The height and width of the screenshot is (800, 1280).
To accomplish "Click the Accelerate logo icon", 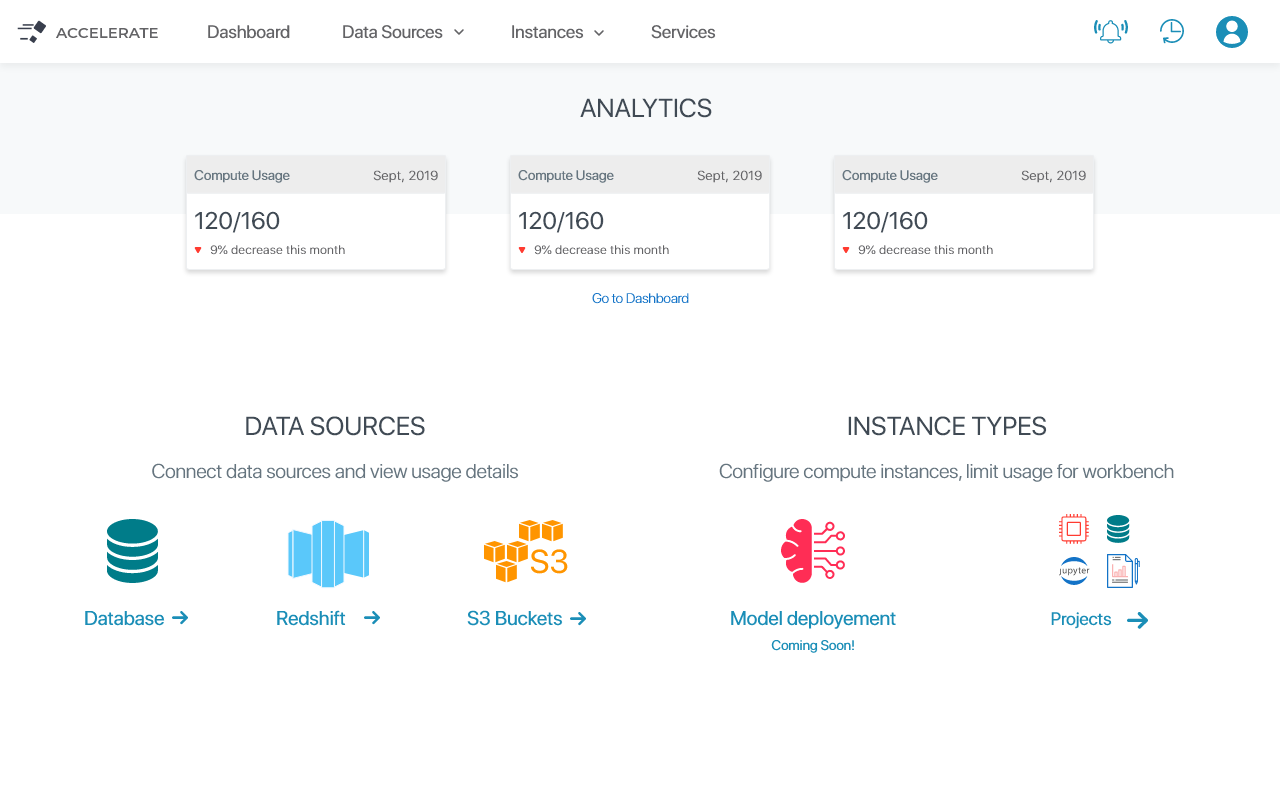I will [32, 32].
